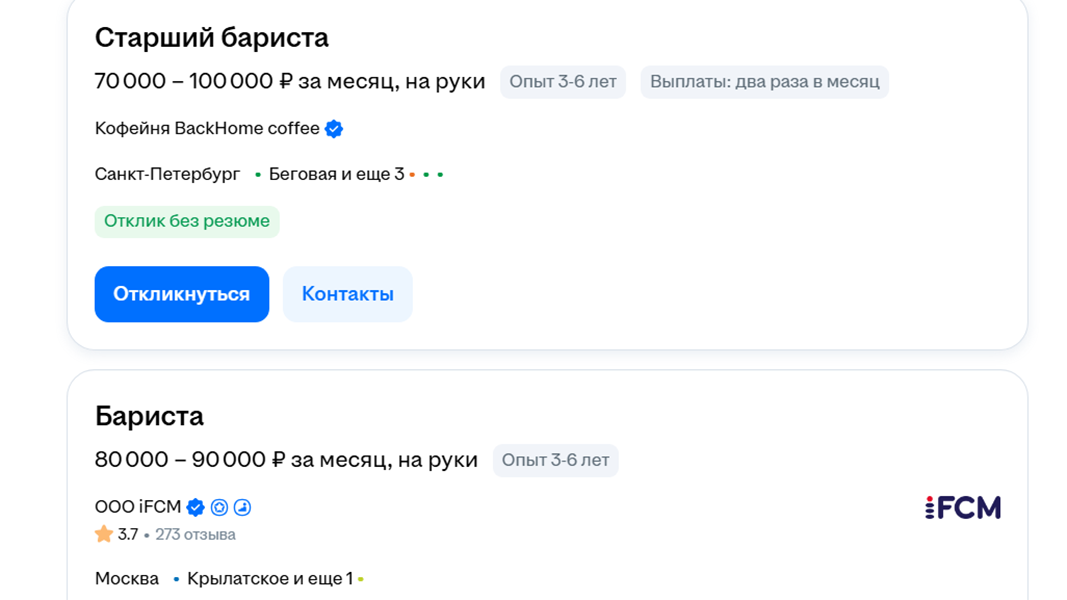This screenshot has height=600, width=1067.
Task: Expand the Крылатское и еще 1 metro list
Action: pyautogui.click(x=269, y=579)
